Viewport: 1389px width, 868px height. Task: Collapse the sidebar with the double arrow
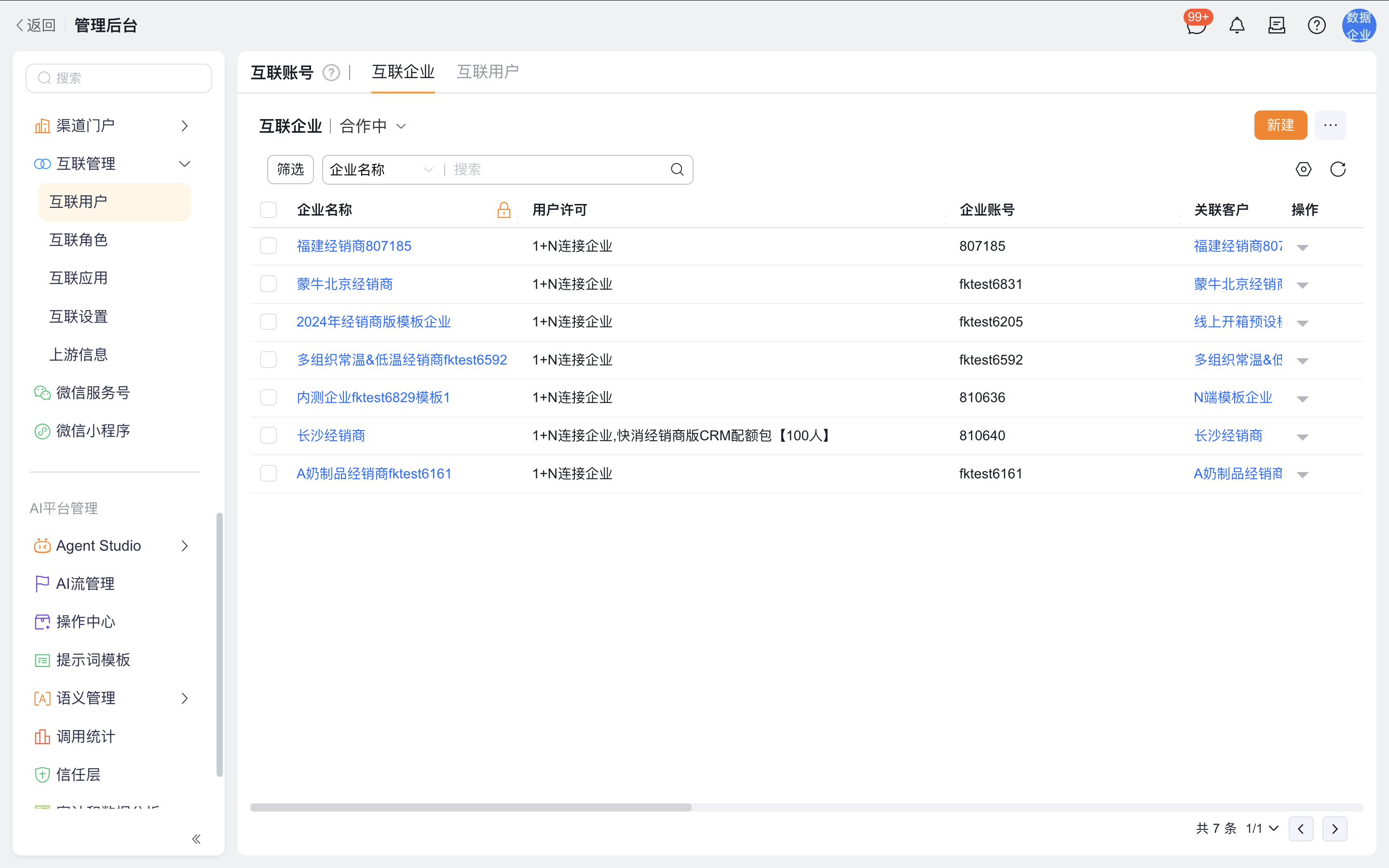point(196,839)
